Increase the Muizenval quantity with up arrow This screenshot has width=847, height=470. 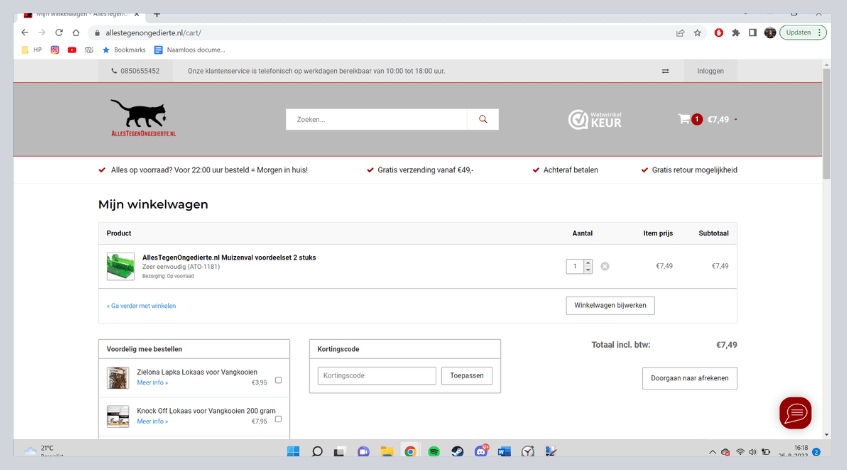pos(588,263)
